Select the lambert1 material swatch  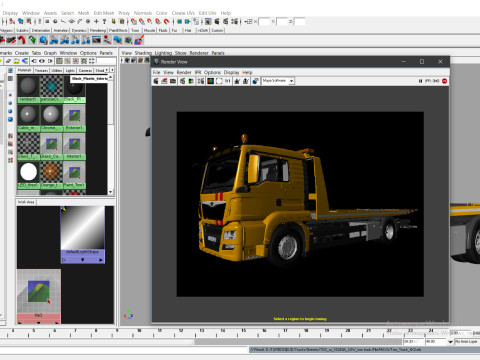pyautogui.click(x=28, y=89)
